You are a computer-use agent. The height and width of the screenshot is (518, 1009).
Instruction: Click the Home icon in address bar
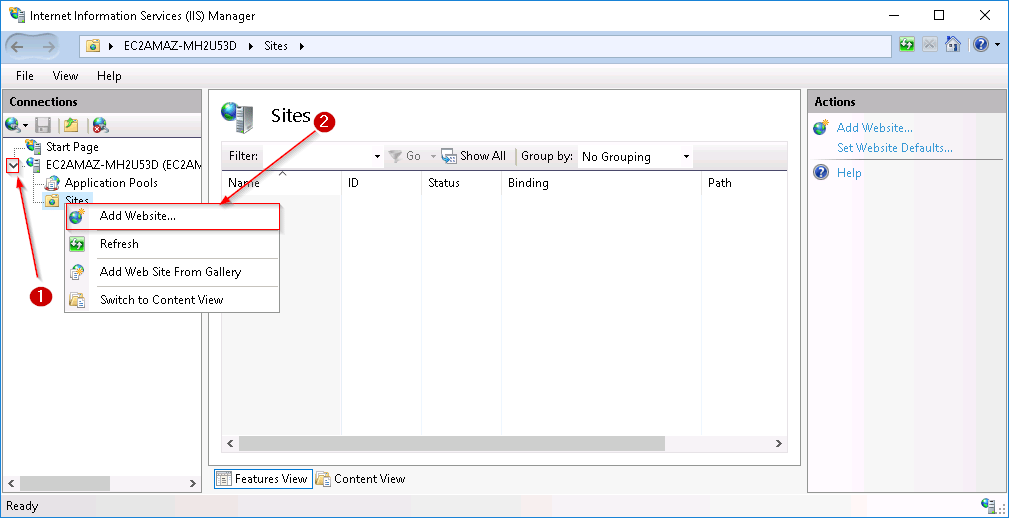click(953, 45)
